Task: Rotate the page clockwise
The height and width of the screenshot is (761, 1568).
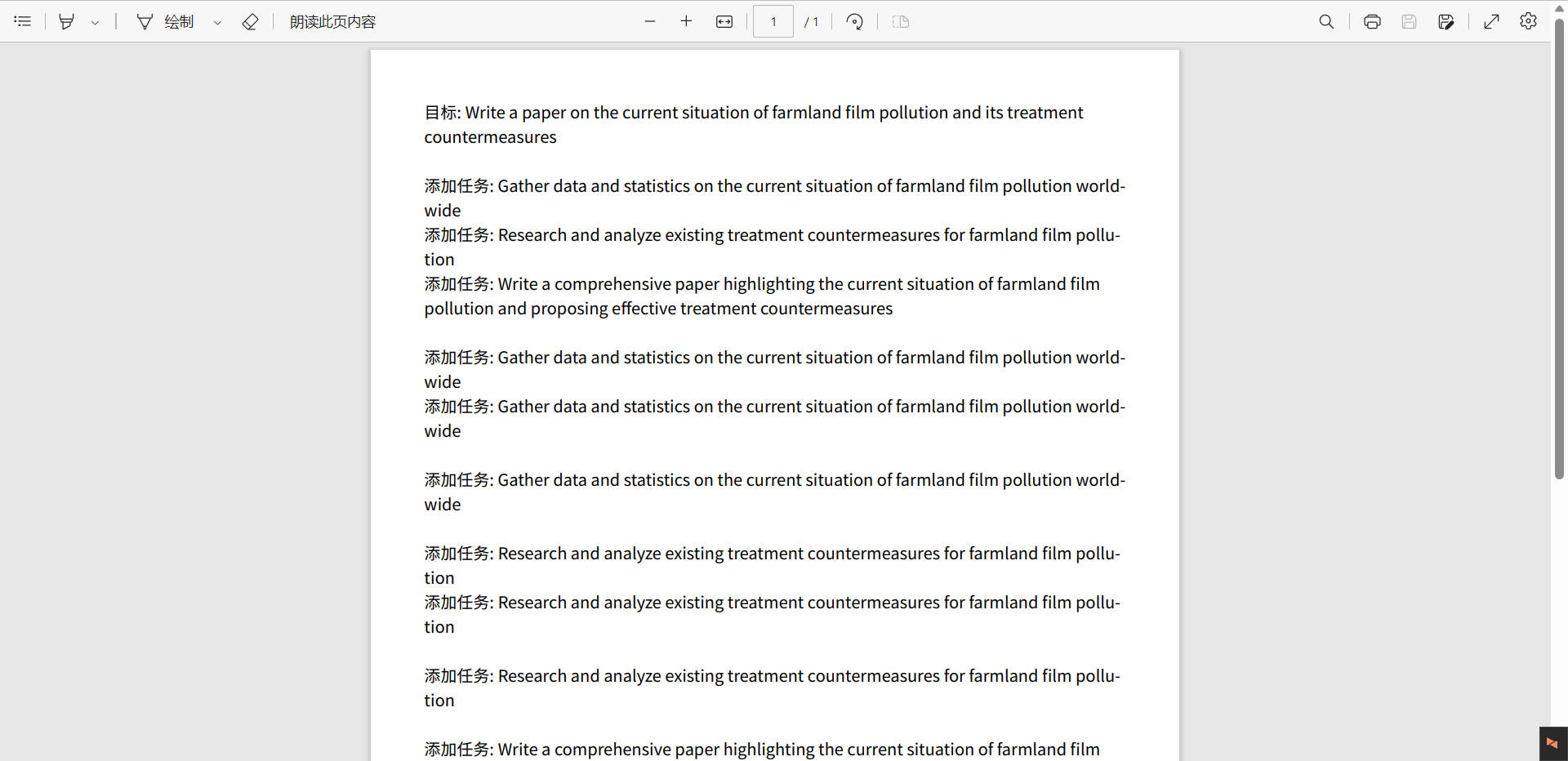Action: [x=854, y=21]
